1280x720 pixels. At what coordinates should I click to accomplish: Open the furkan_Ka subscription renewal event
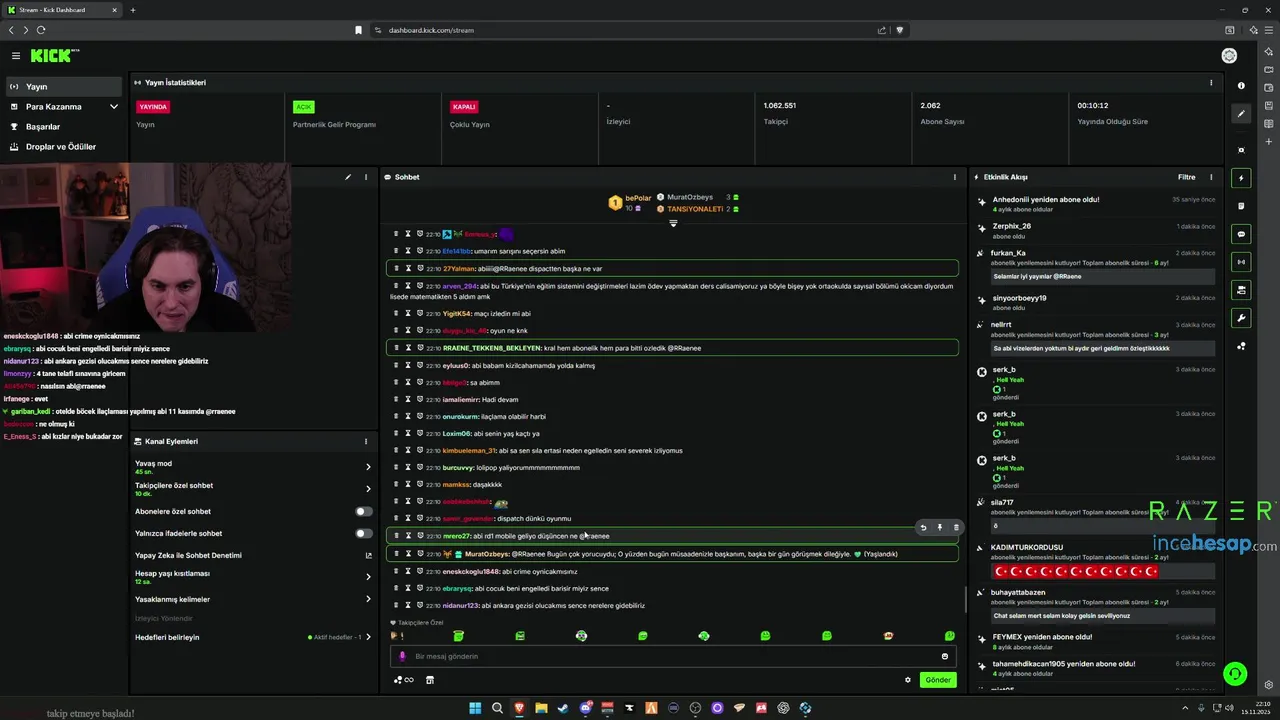tap(1095, 265)
